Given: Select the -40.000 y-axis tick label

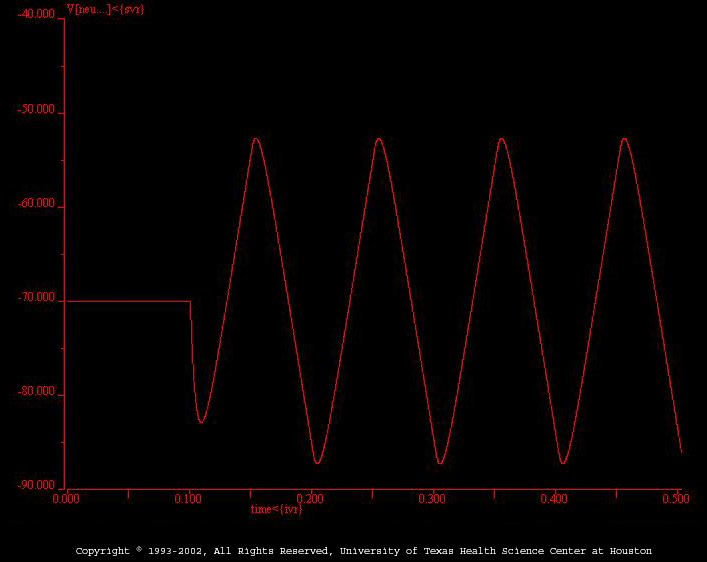Looking at the screenshot, I should 37,15.
